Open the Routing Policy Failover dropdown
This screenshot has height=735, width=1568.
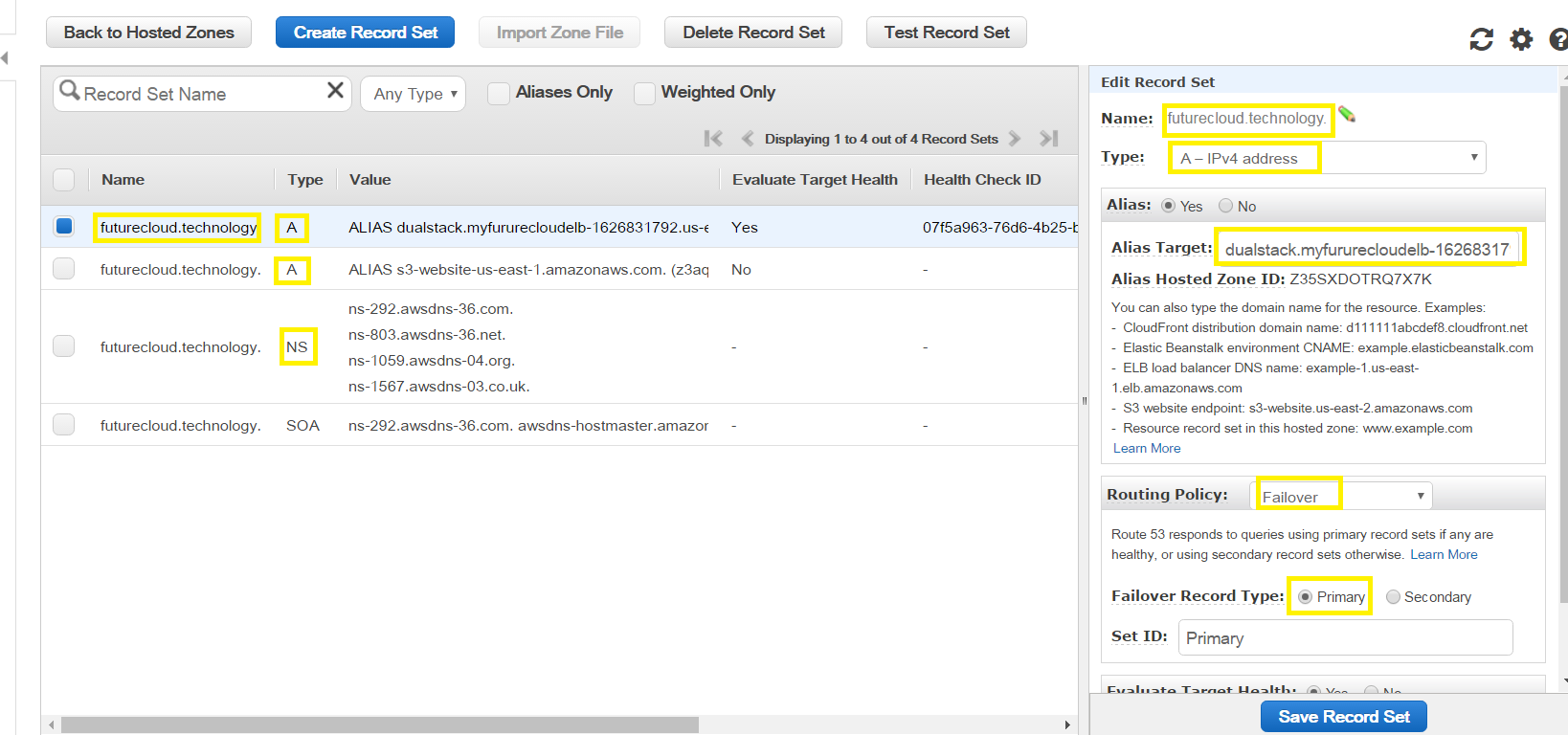point(1341,496)
